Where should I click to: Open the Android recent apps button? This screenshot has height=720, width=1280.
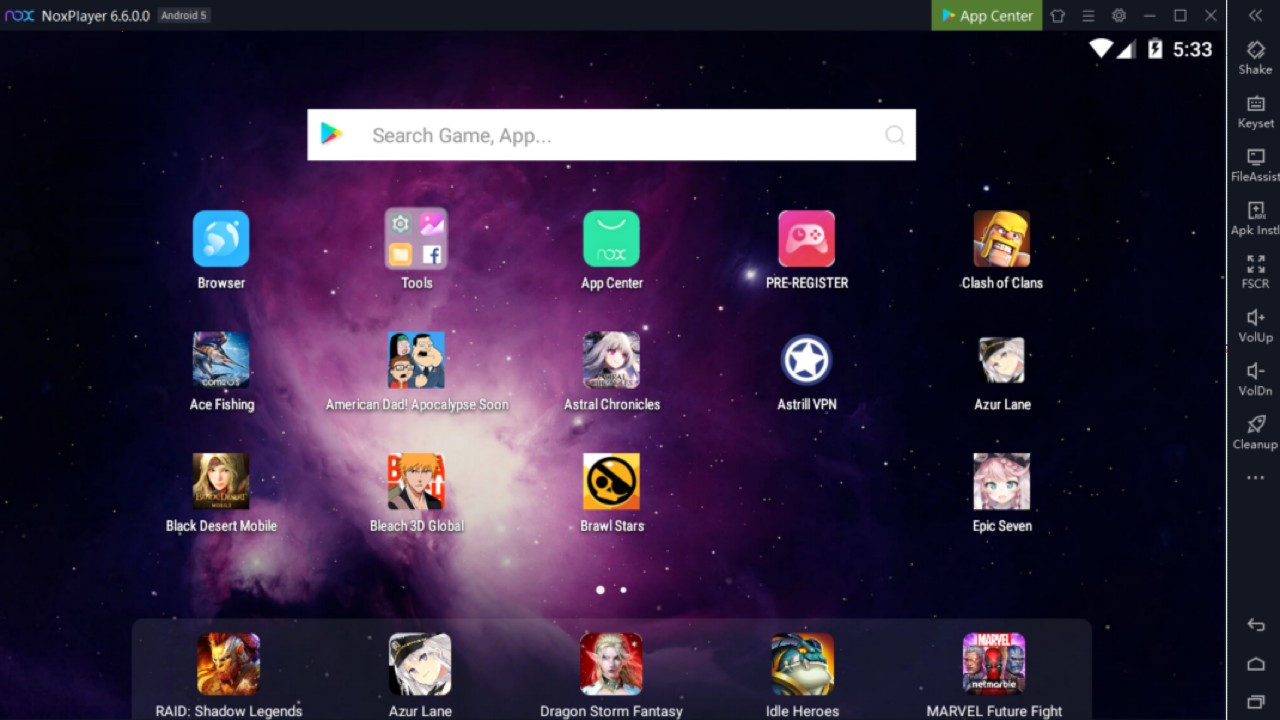(1256, 702)
